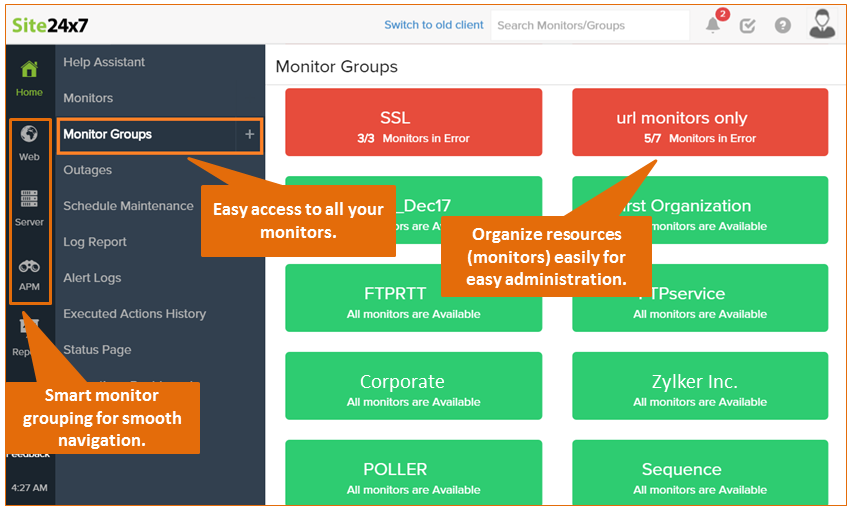Open Schedule Maintenance menu item

pos(128,206)
